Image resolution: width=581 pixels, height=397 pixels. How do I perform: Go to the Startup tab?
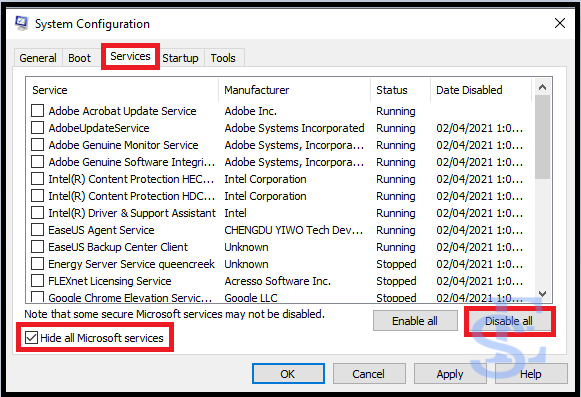180,58
